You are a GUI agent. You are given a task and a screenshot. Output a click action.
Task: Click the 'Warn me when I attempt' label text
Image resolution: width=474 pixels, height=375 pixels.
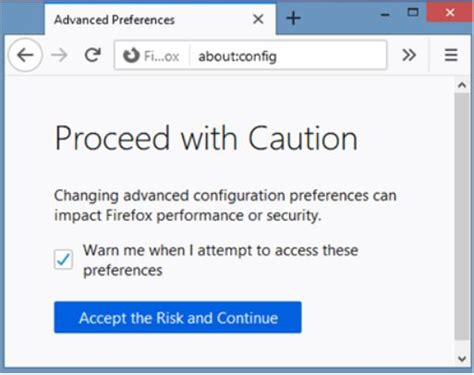click(x=220, y=260)
